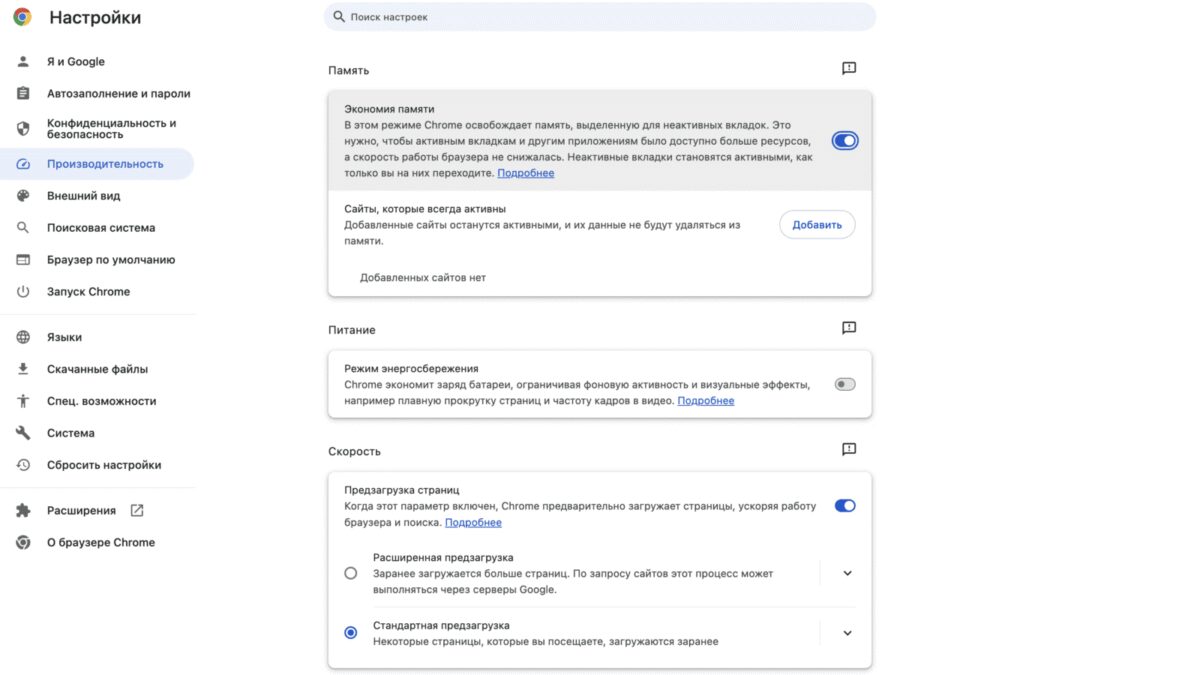Screen dimensions: 1200x675
Task: Select the Расширенная предзагрузка radio button
Action: point(351,572)
